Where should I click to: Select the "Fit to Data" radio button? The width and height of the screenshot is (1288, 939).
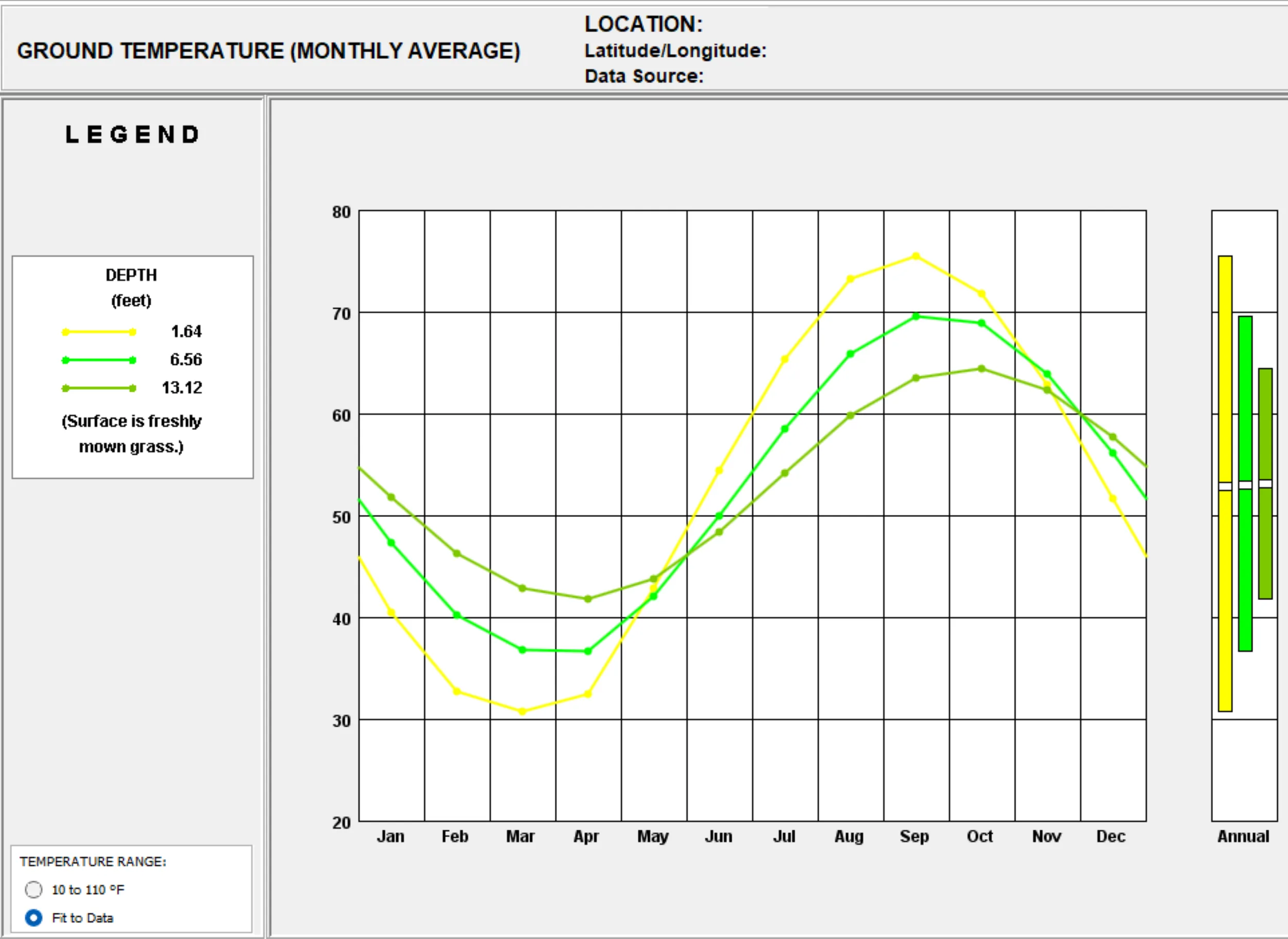click(33, 917)
